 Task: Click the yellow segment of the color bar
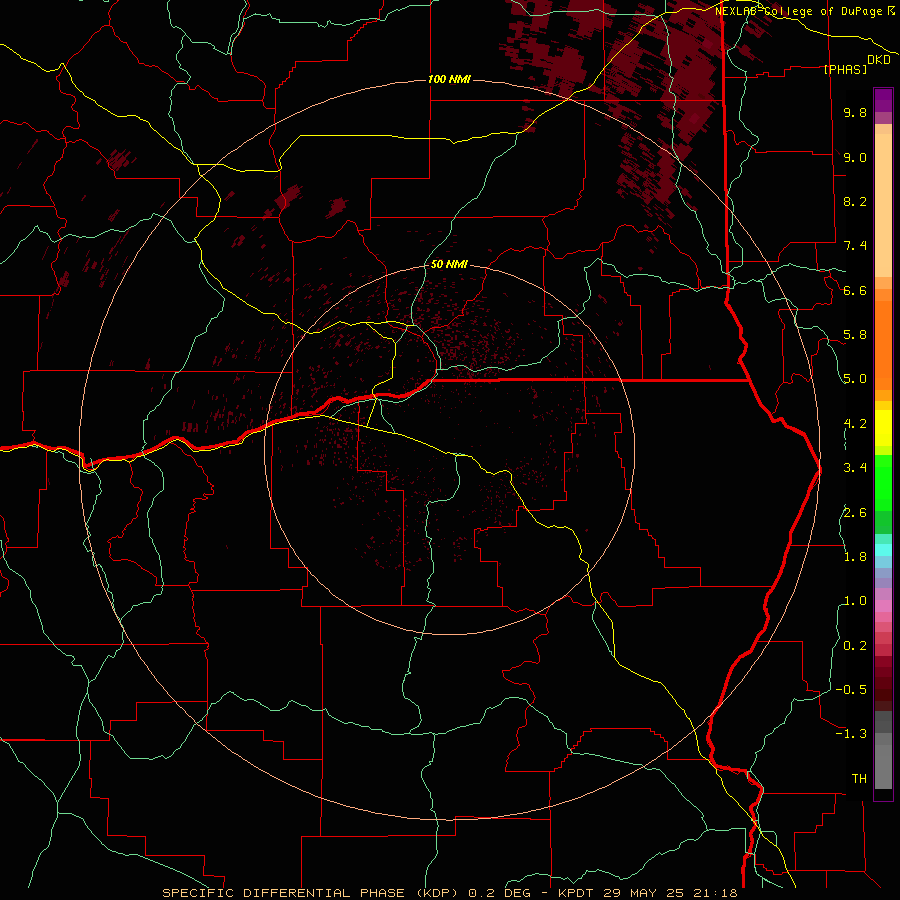(883, 428)
